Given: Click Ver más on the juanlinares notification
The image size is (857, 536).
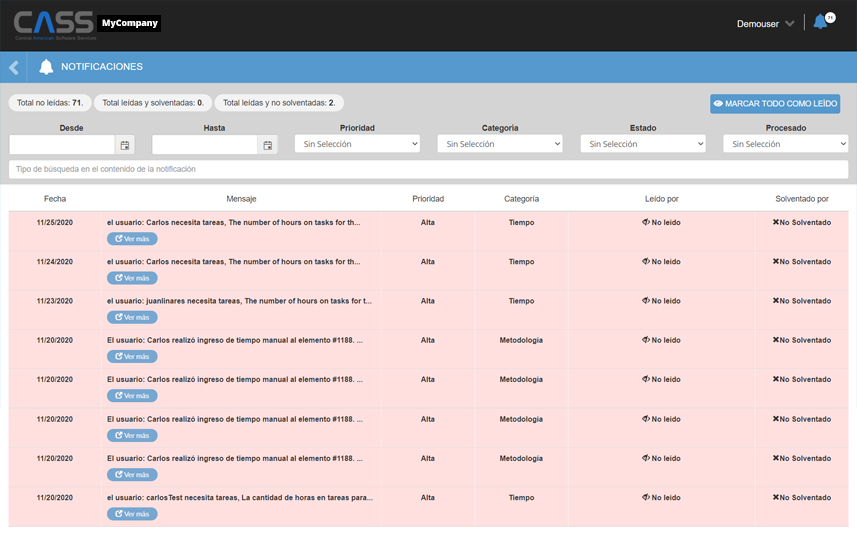Looking at the screenshot, I should tap(132, 317).
